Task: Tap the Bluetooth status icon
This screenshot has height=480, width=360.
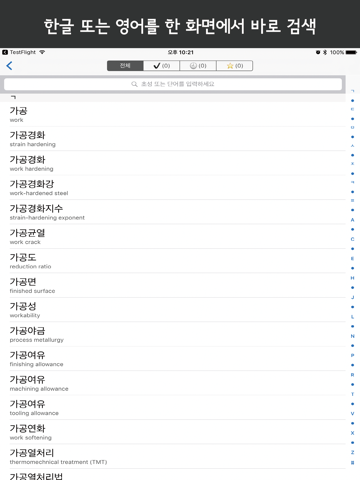Action: click(x=325, y=52)
